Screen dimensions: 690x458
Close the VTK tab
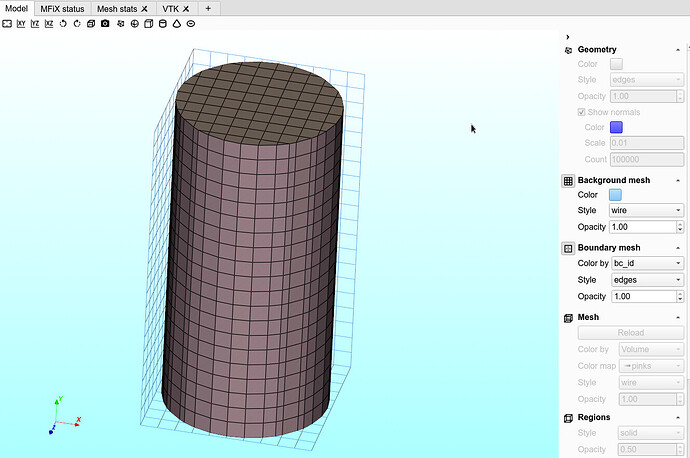pos(186,7)
